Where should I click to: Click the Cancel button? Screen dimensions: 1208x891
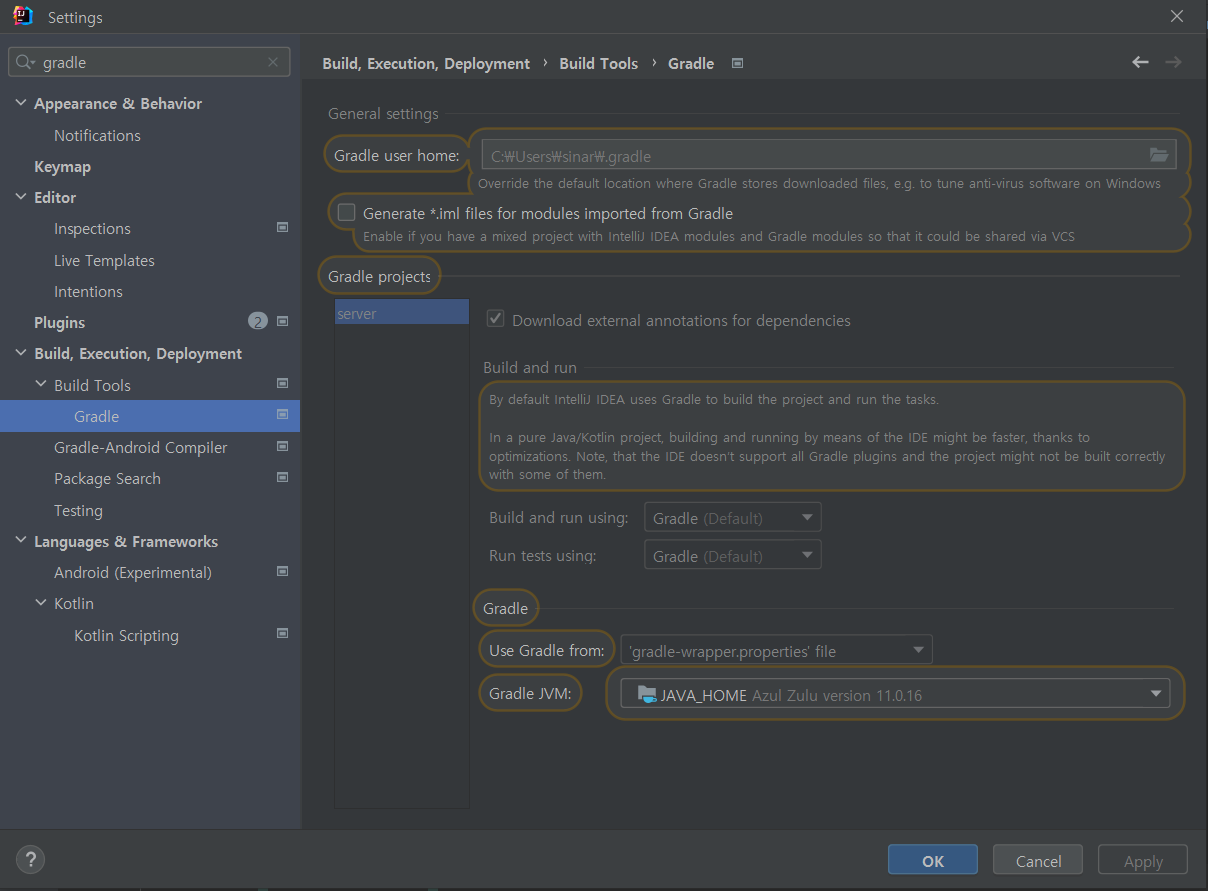(x=1038, y=860)
